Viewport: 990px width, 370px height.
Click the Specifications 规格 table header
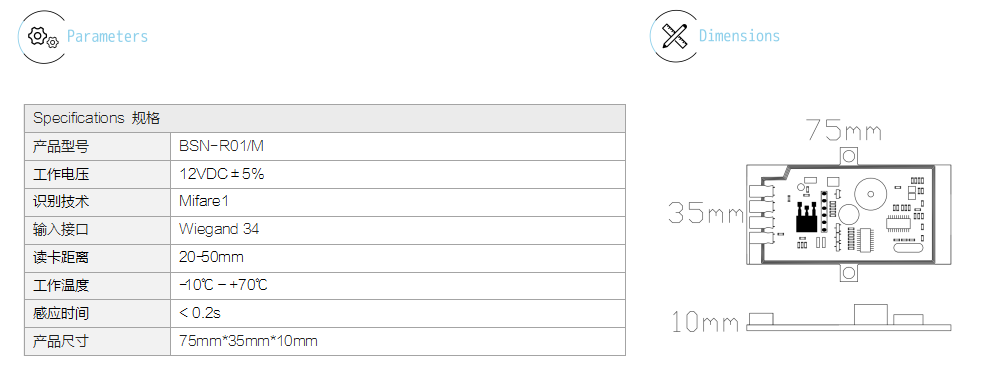tap(325, 118)
